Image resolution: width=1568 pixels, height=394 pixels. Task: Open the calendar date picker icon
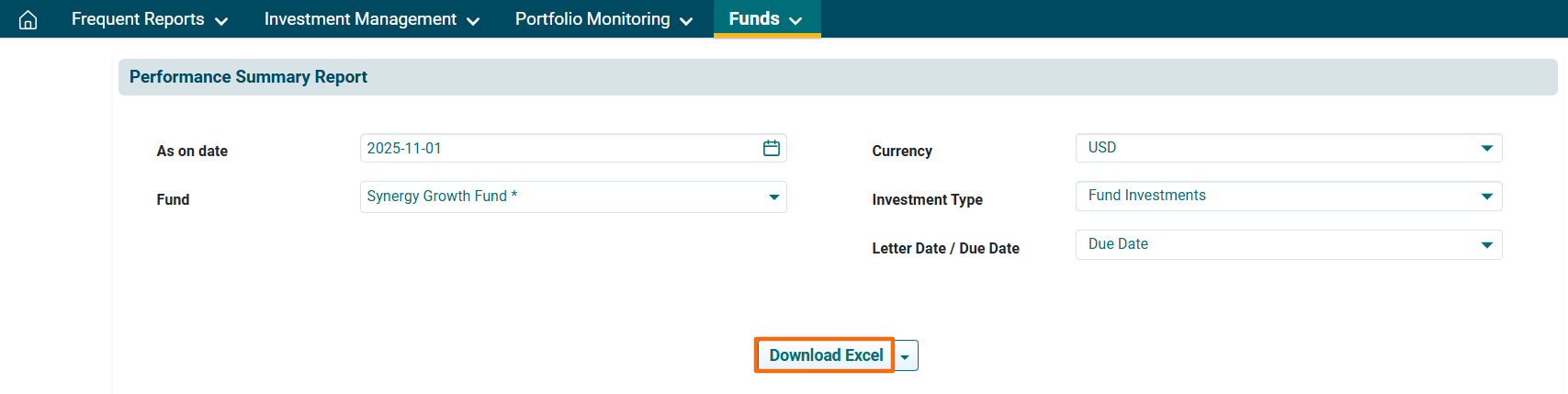coord(771,148)
